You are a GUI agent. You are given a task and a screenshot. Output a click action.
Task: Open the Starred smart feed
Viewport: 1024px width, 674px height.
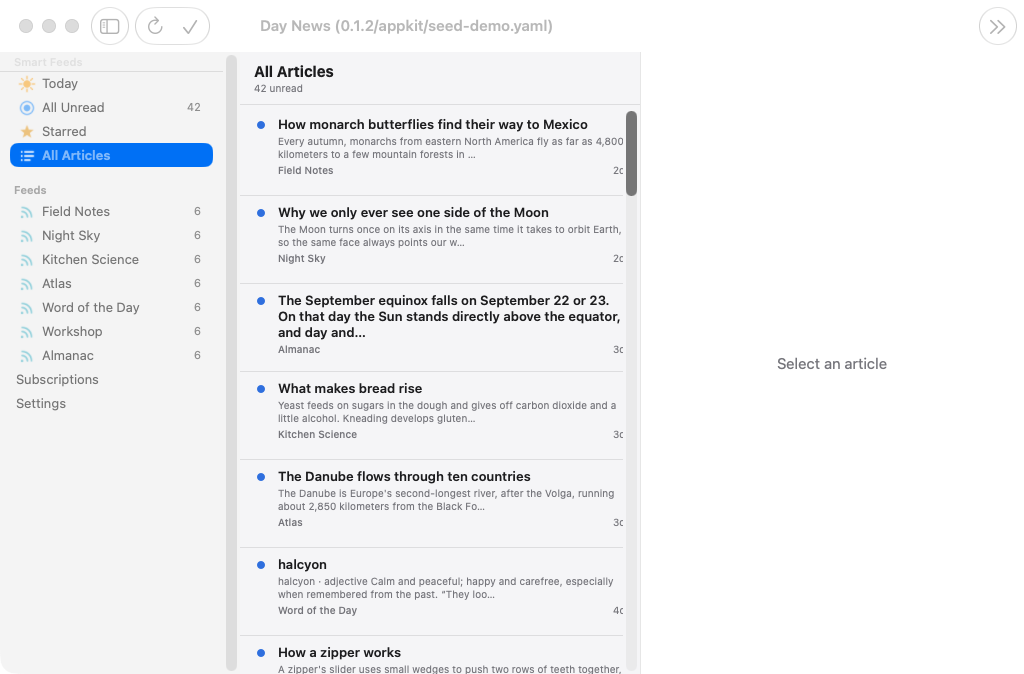[x=112, y=131]
